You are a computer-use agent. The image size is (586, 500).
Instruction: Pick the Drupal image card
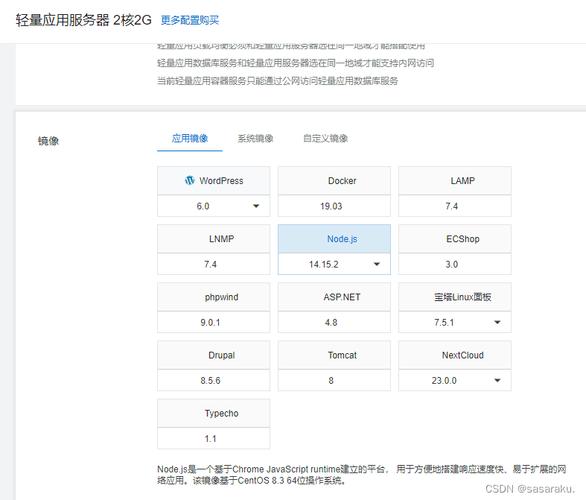coord(214,355)
